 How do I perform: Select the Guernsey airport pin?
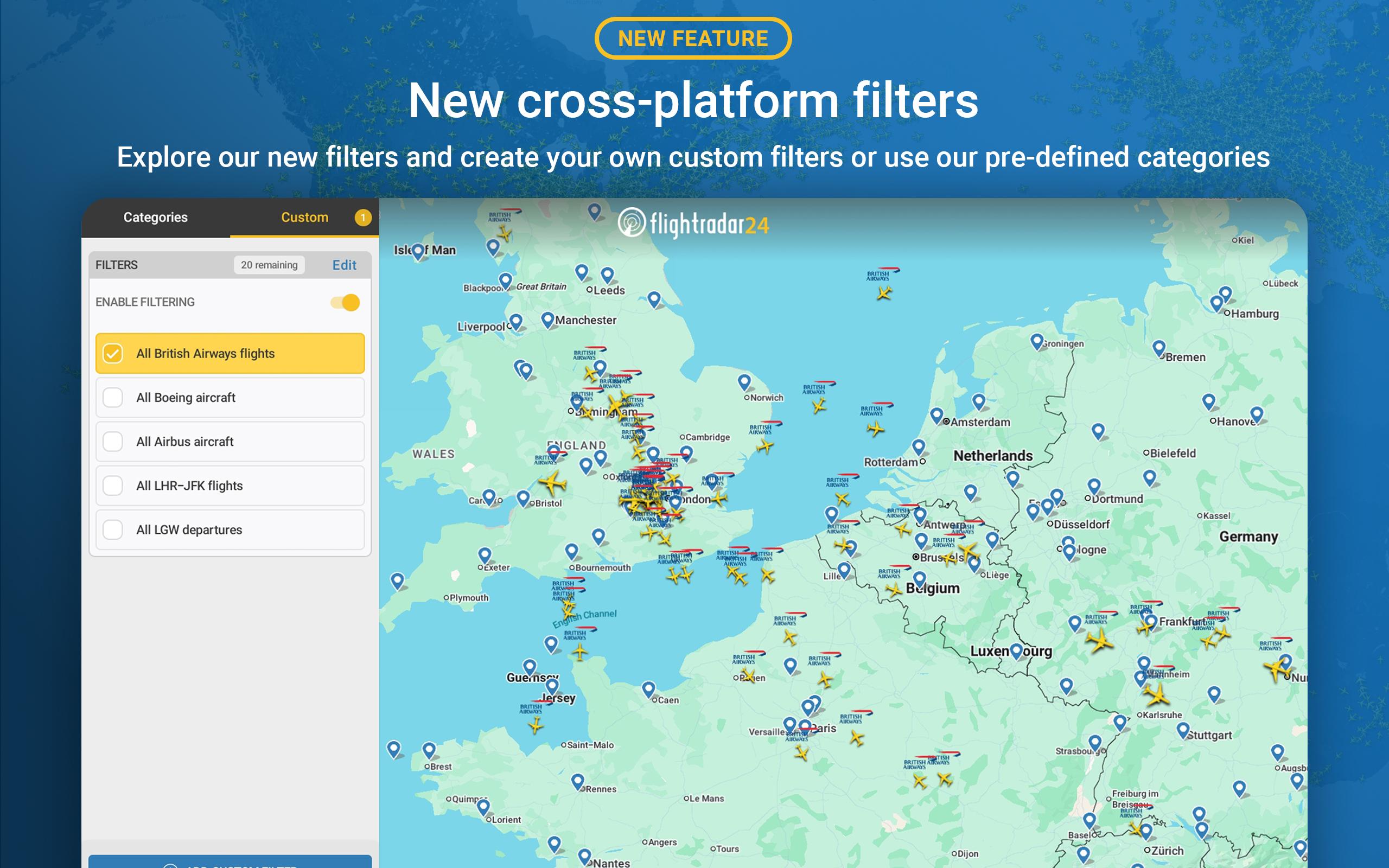530,667
